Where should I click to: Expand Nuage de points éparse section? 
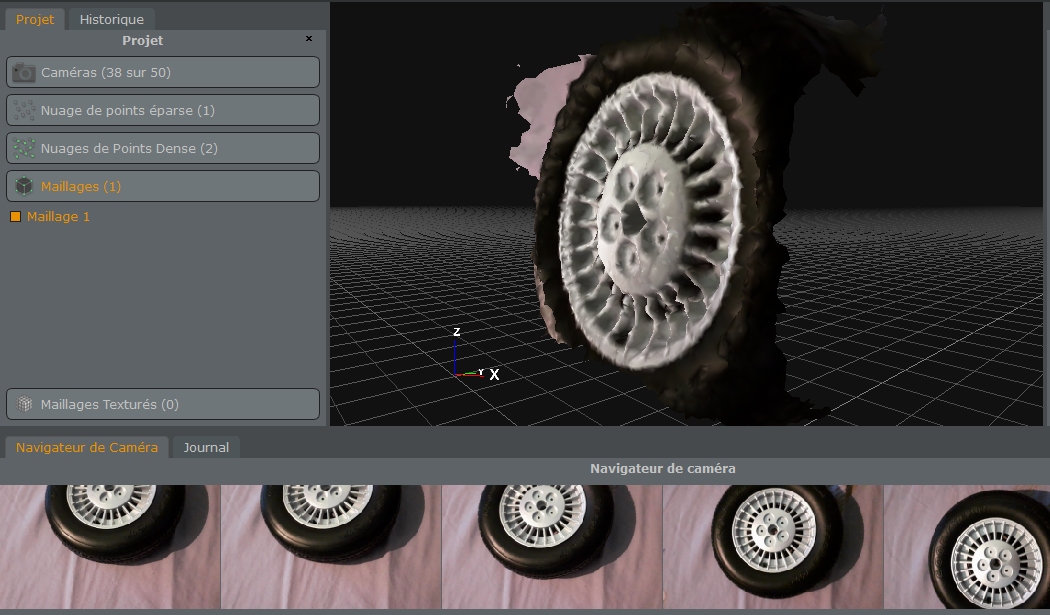pyautogui.click(x=163, y=111)
